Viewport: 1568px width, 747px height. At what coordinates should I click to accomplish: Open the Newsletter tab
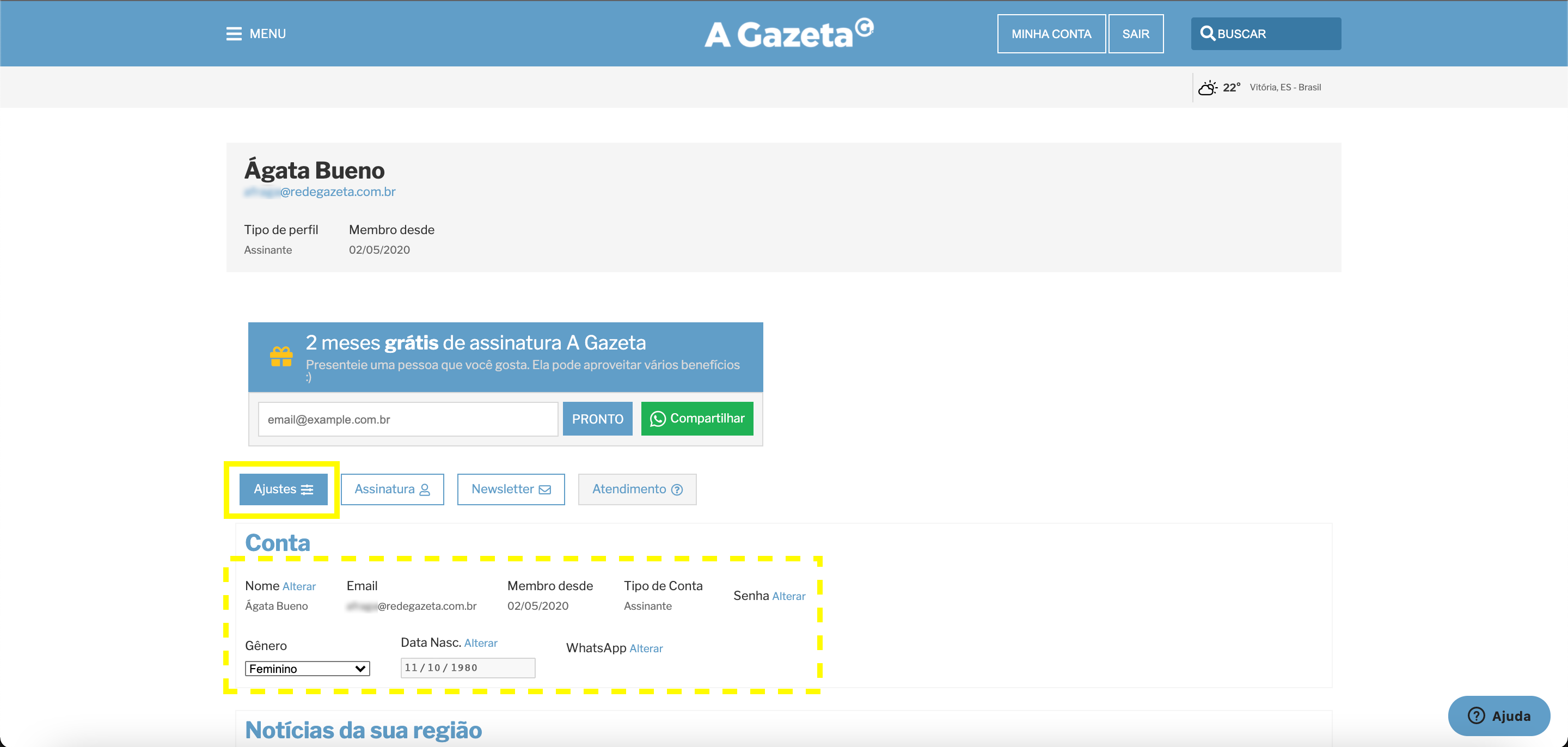pyautogui.click(x=511, y=489)
